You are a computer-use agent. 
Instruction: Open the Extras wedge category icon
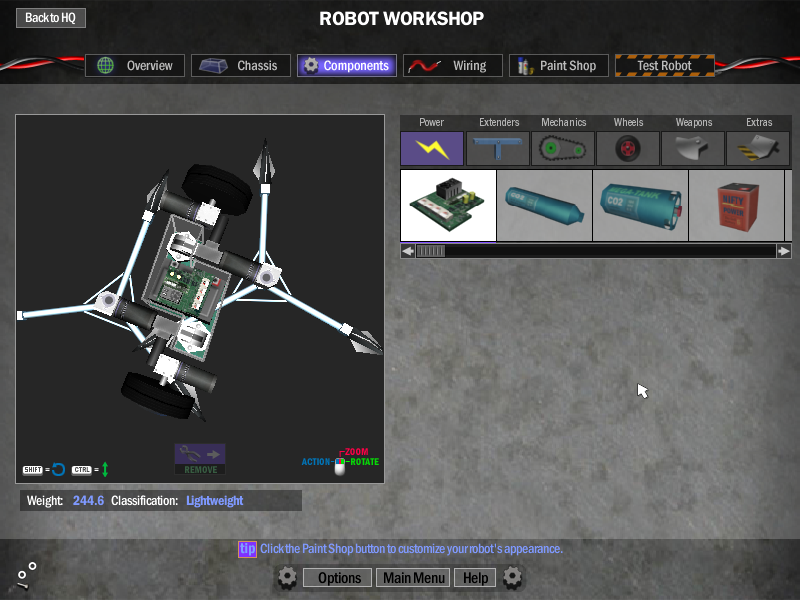[758, 148]
